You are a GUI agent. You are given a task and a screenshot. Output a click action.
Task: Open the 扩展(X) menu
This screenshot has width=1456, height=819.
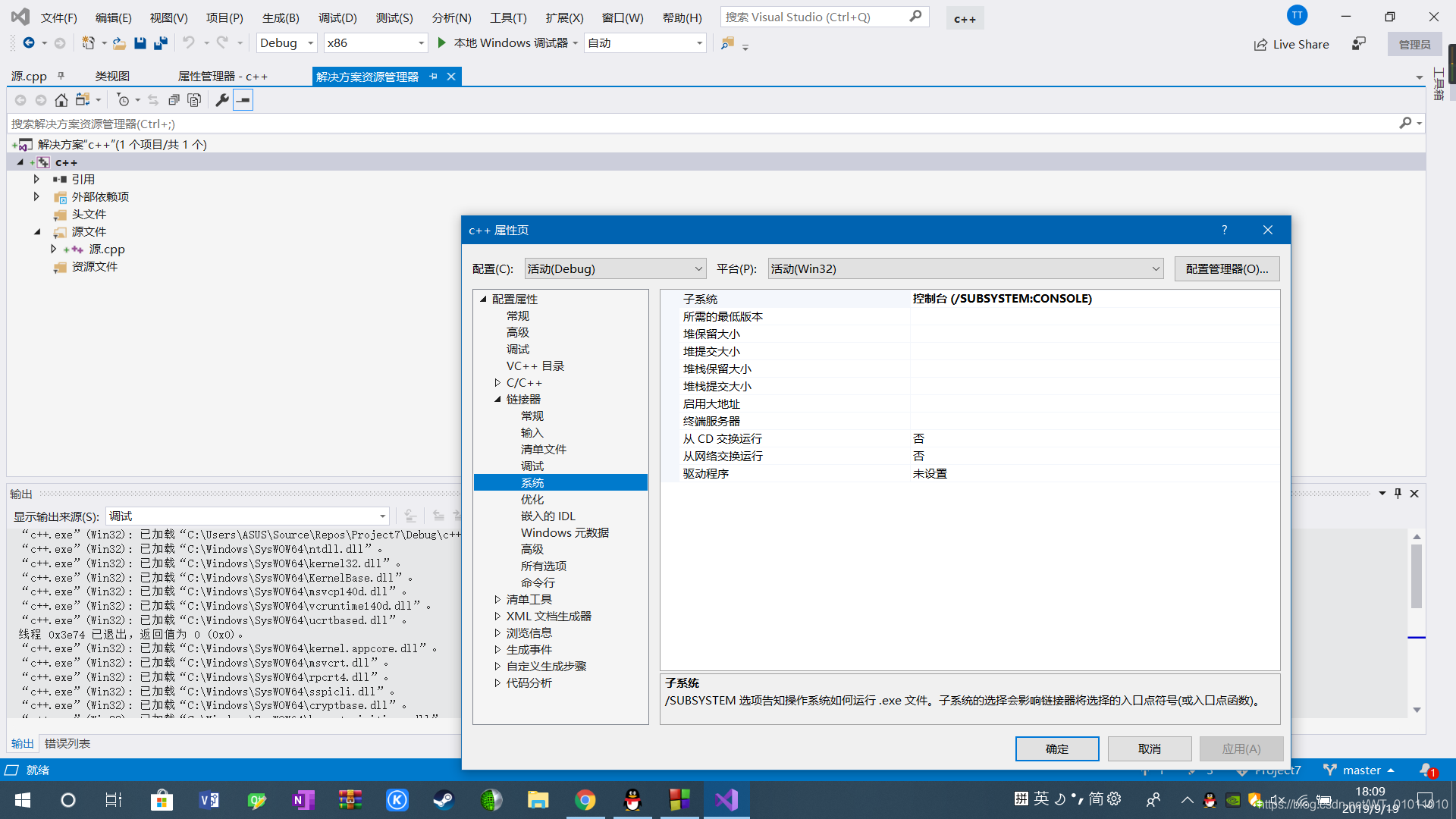pos(564,17)
